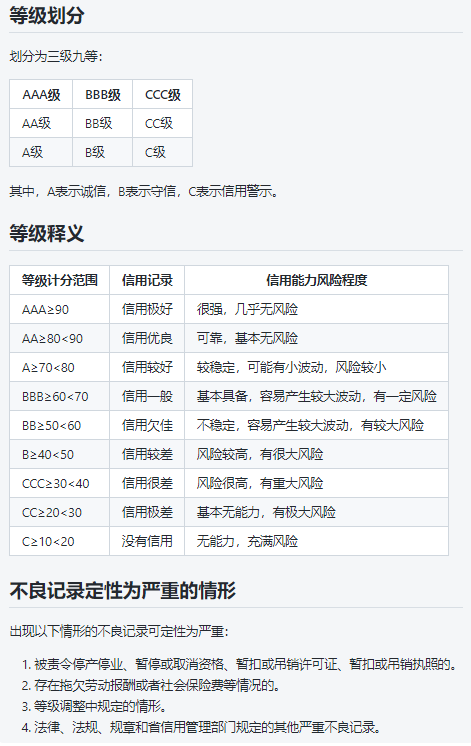471x746 pixels.
Task: Click the sentence starting 其中，A表示诚信
Action: [144, 192]
